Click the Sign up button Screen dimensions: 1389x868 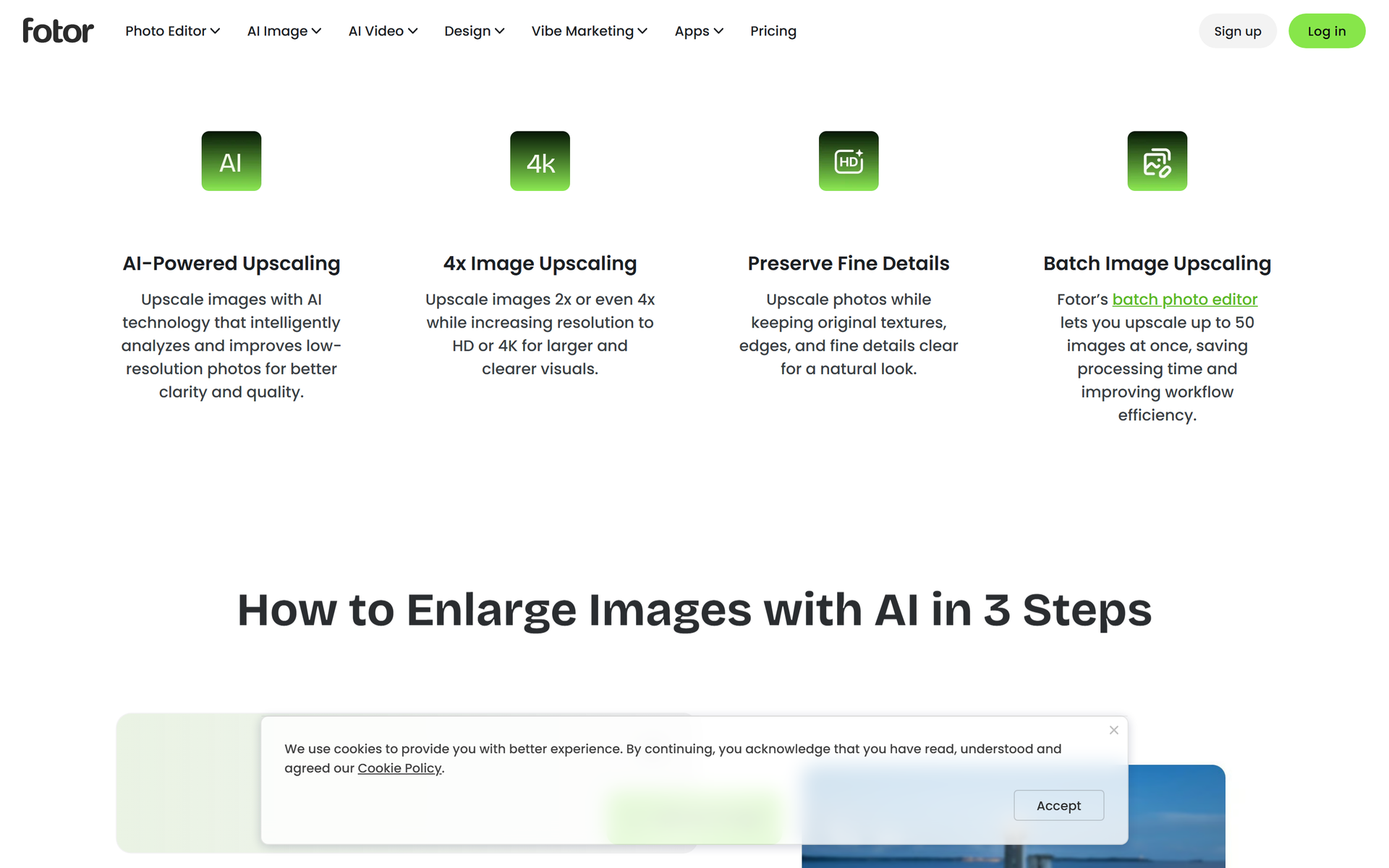(1237, 31)
